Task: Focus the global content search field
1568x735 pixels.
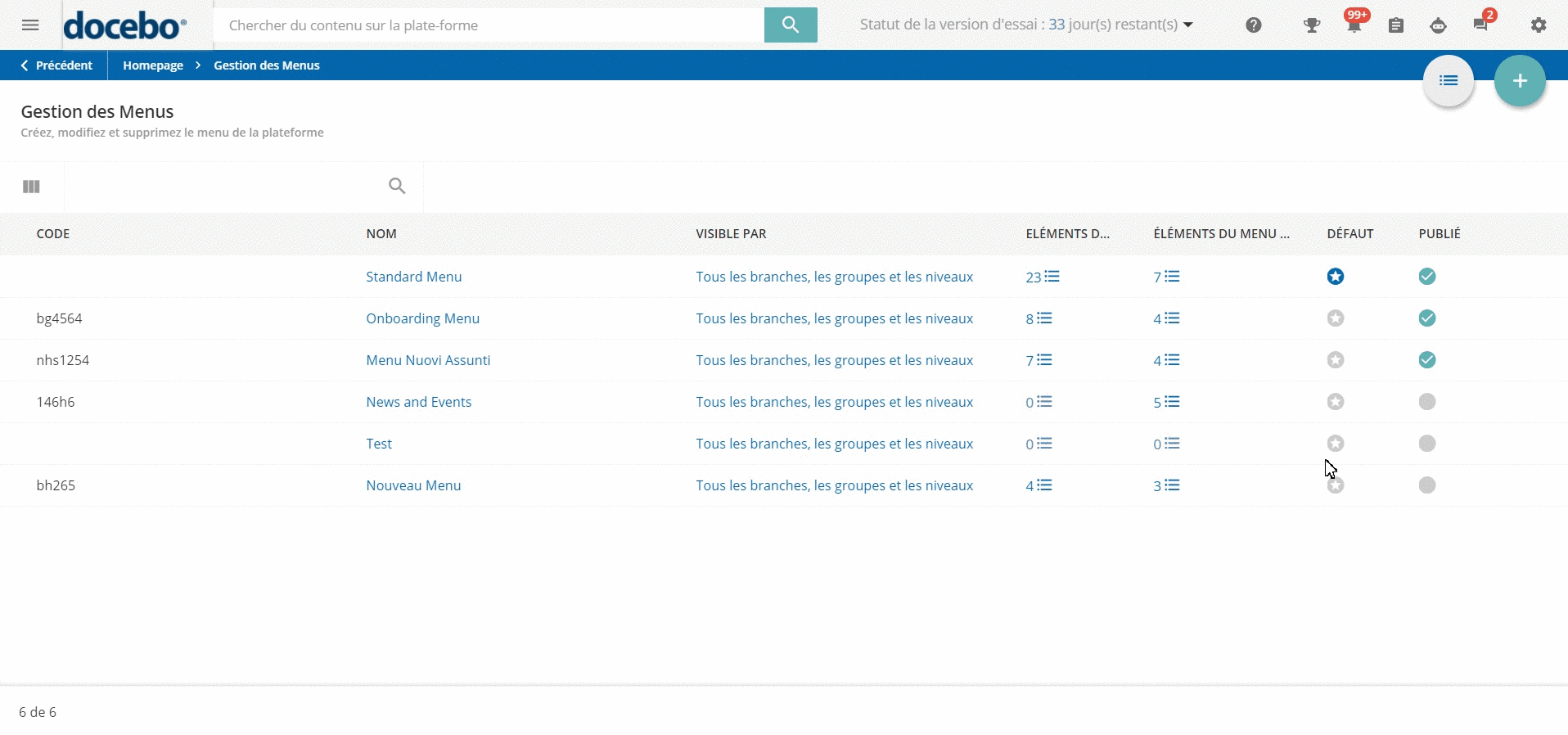Action: click(x=489, y=25)
